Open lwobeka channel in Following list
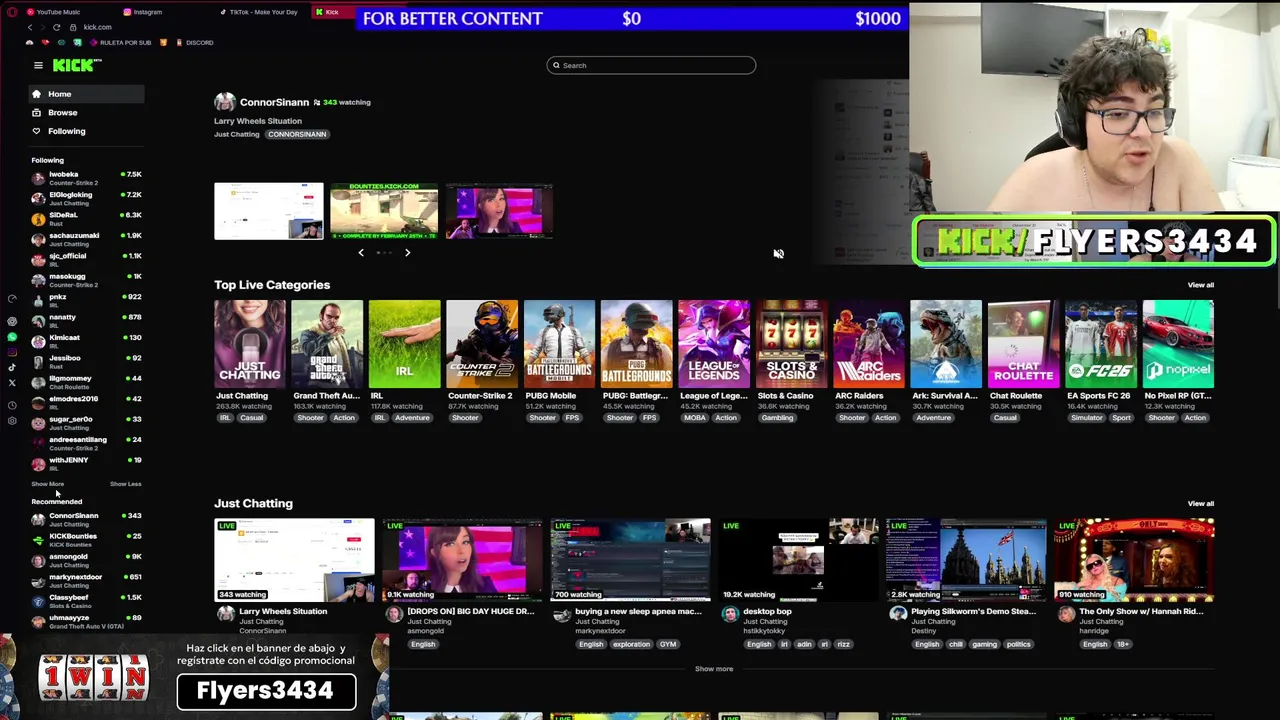The image size is (1280, 720). click(x=87, y=178)
